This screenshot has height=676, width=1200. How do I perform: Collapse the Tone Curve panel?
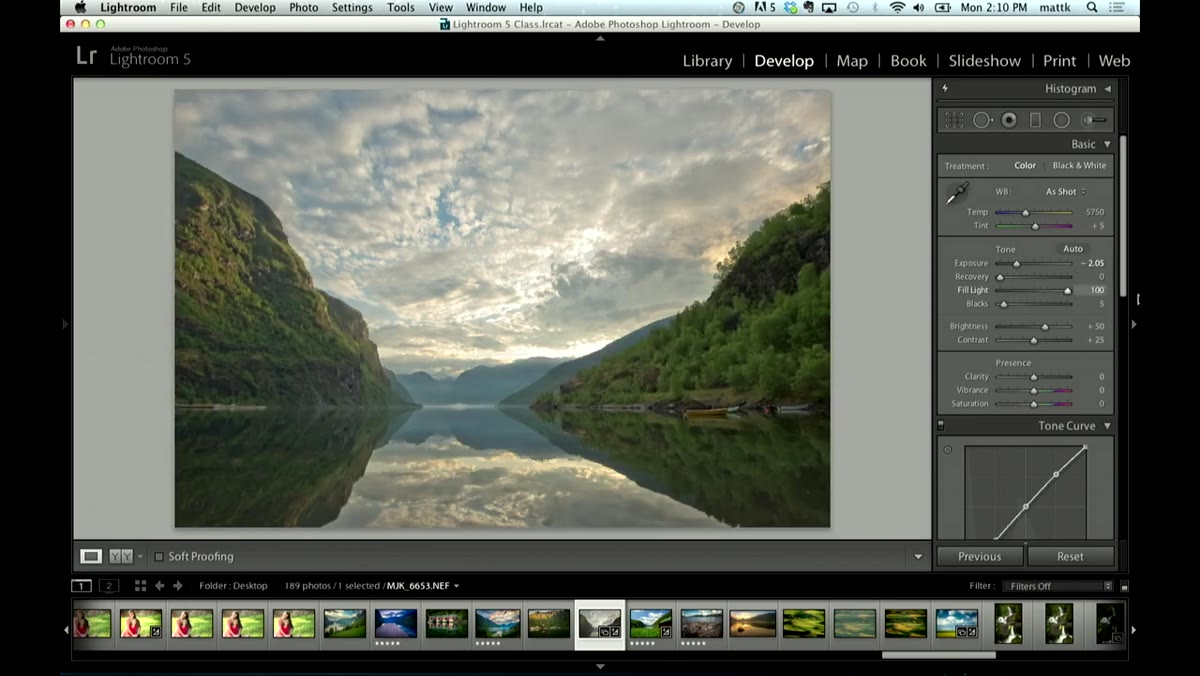tap(1107, 426)
